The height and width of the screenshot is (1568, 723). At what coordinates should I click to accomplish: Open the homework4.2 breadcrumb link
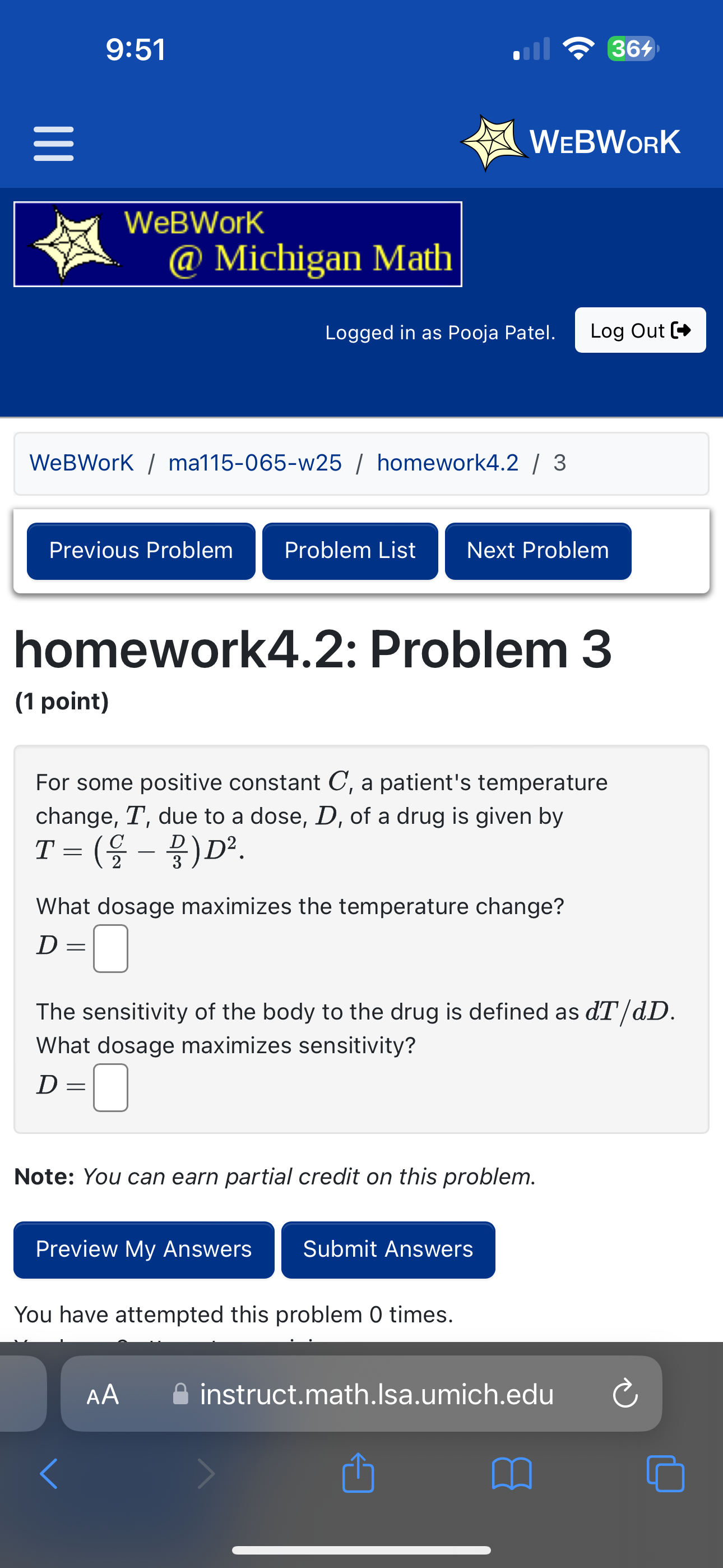pos(447,463)
